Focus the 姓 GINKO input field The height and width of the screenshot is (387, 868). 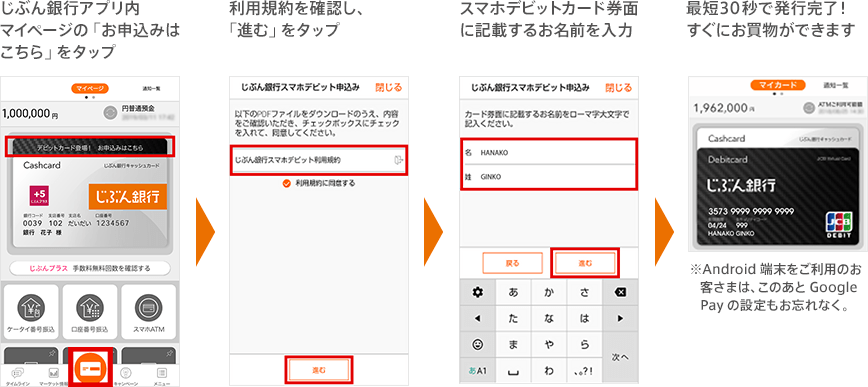(549, 177)
